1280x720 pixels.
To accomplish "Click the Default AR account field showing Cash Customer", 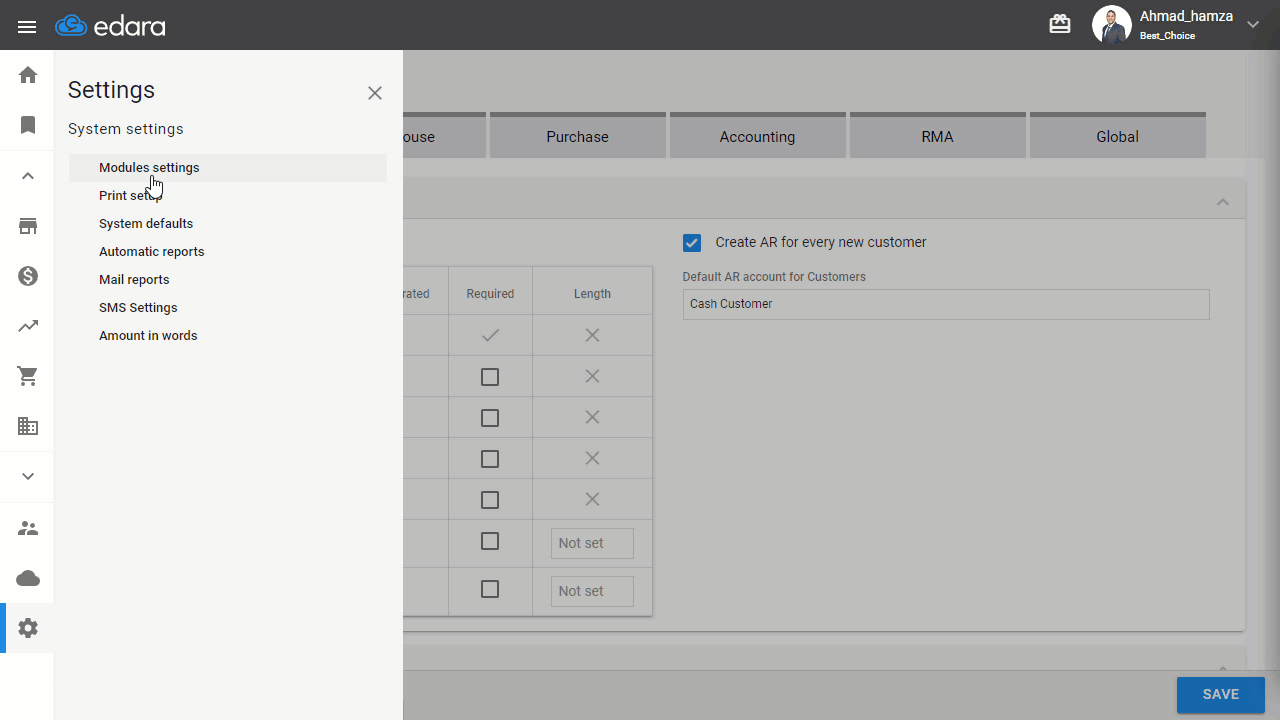I will tap(946, 304).
